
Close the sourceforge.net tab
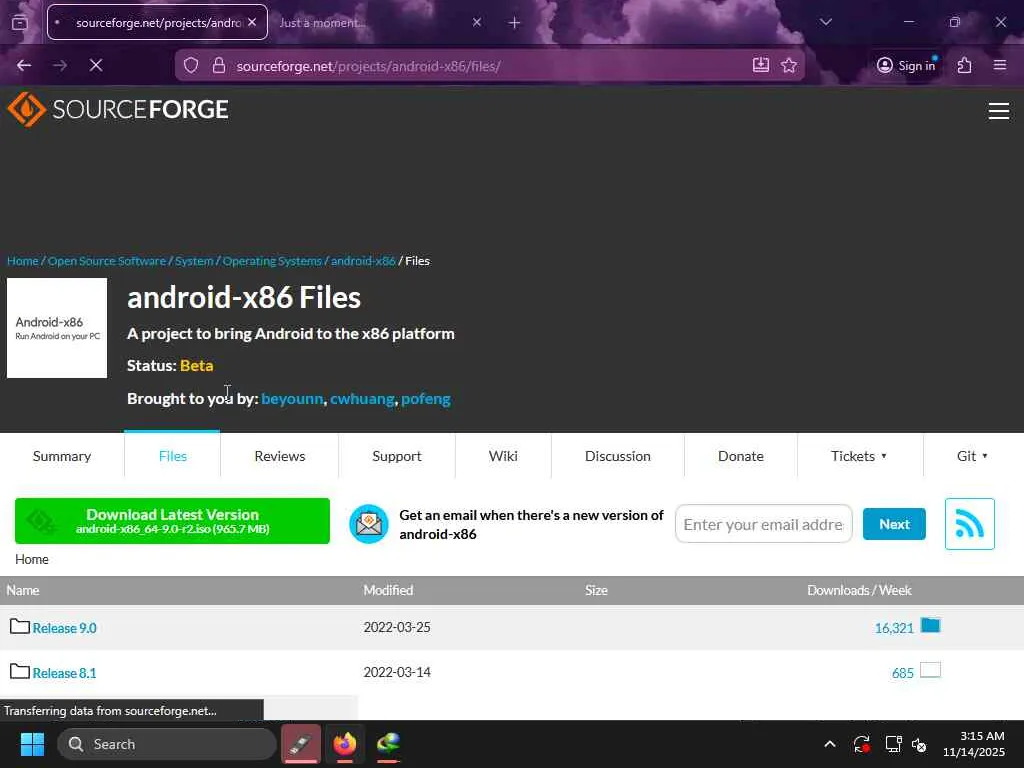[252, 22]
